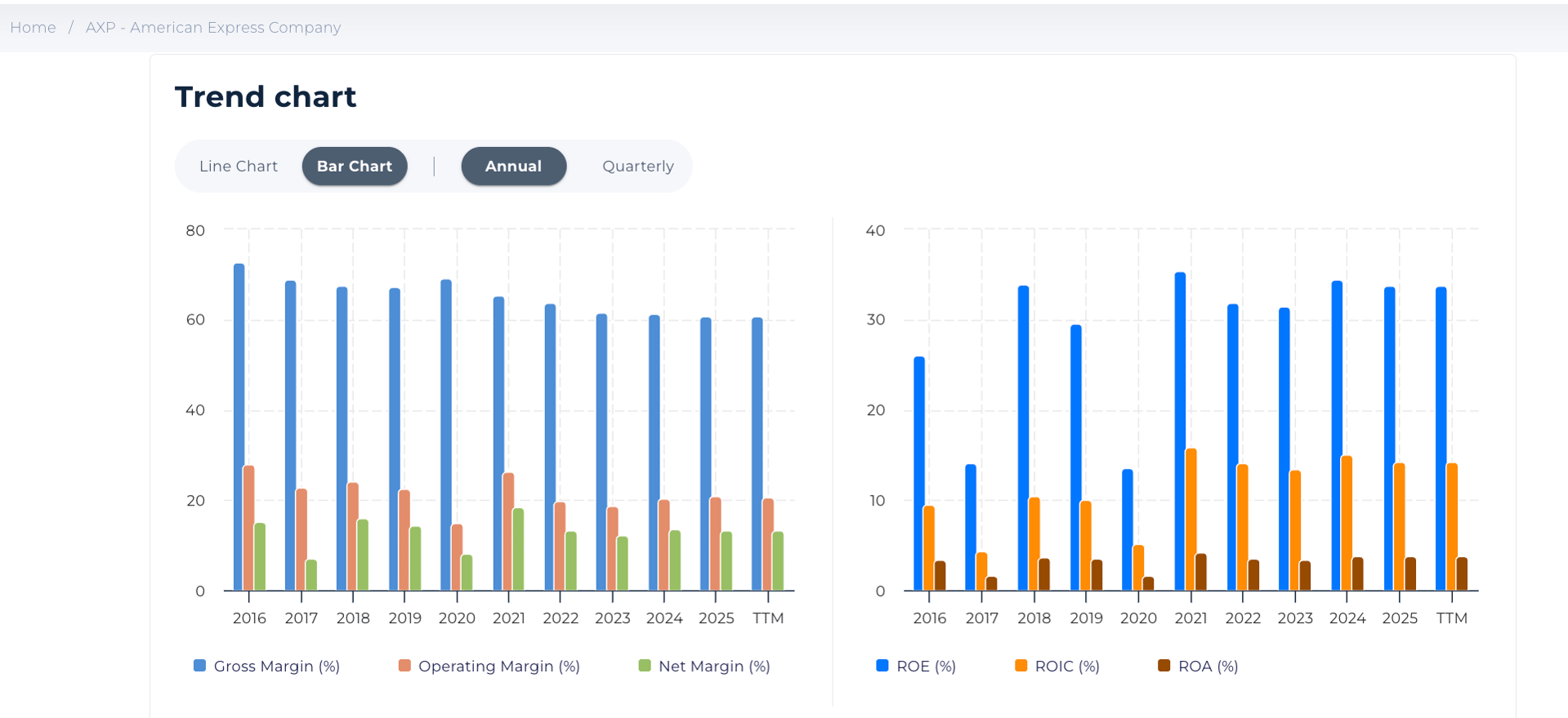This screenshot has width=1568, height=718.
Task: Toggle Gross Margin (%) legend swatch
Action: click(x=199, y=666)
